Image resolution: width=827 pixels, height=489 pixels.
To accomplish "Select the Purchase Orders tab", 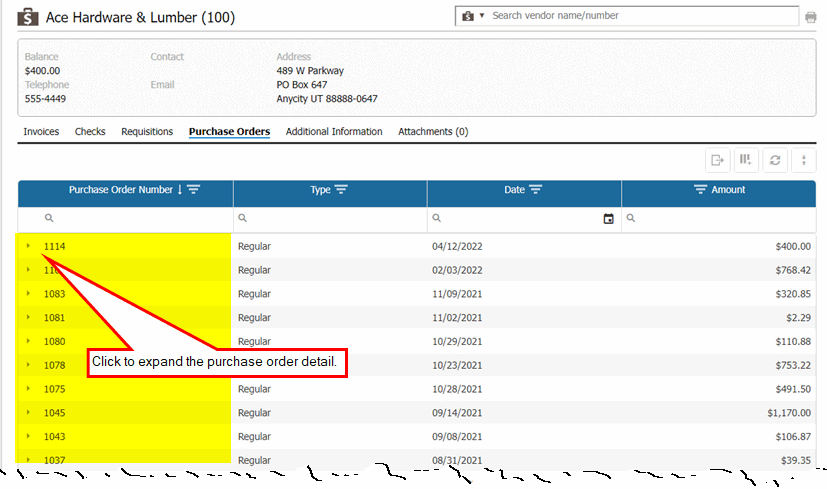I will coord(229,131).
